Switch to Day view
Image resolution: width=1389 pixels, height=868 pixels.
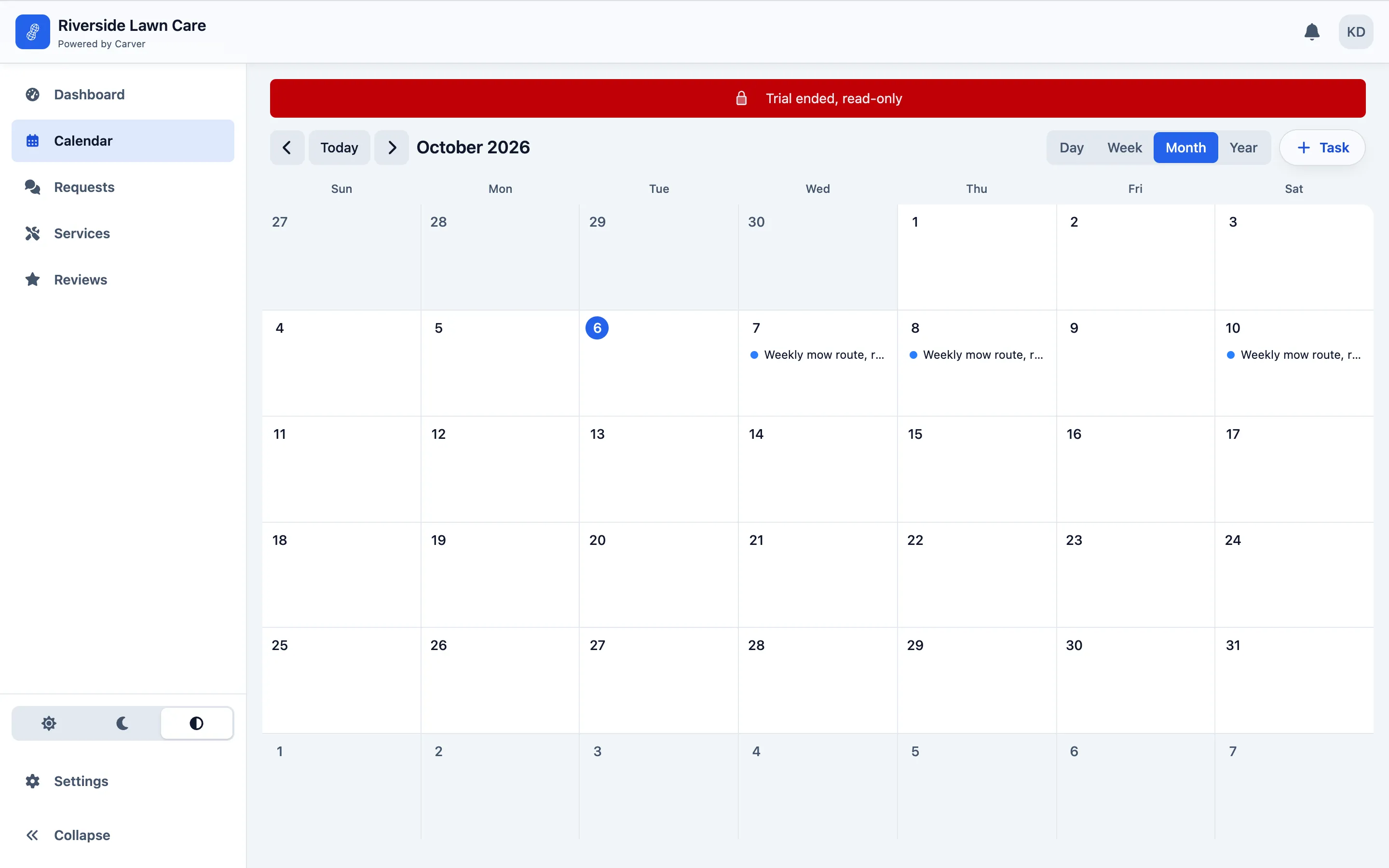coord(1071,148)
